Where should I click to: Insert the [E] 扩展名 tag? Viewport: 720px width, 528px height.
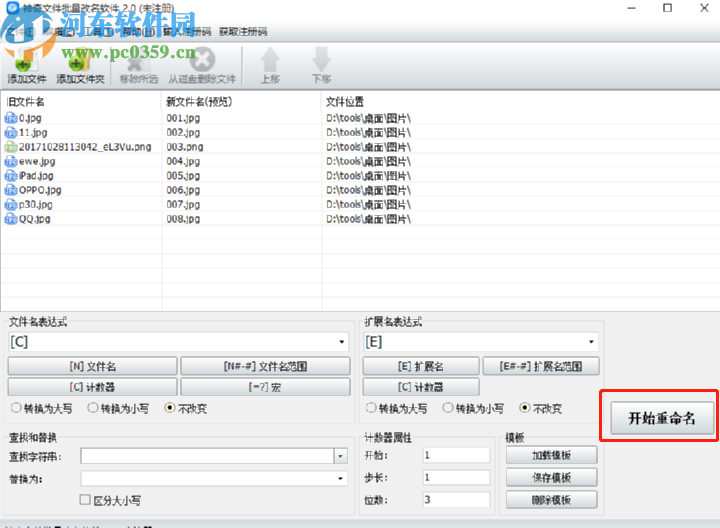421,366
